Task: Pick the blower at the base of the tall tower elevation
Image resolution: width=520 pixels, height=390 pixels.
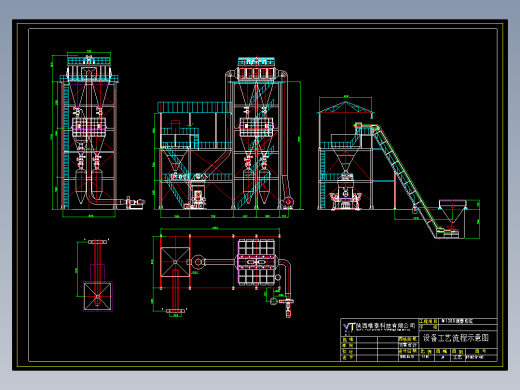Action: [135, 203]
